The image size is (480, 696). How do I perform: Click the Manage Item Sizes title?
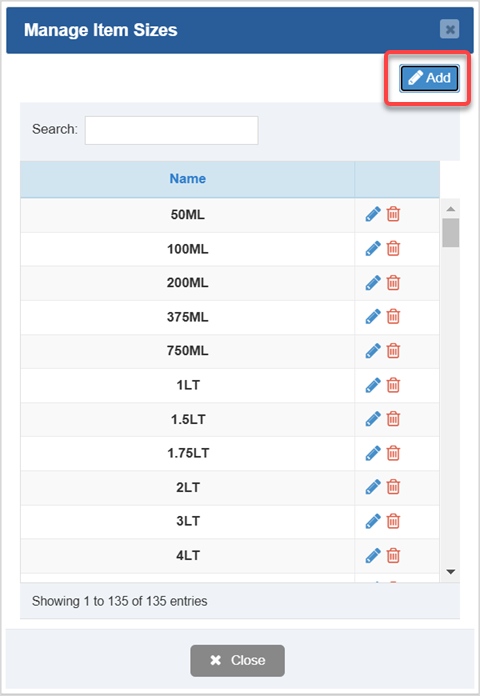(101, 30)
